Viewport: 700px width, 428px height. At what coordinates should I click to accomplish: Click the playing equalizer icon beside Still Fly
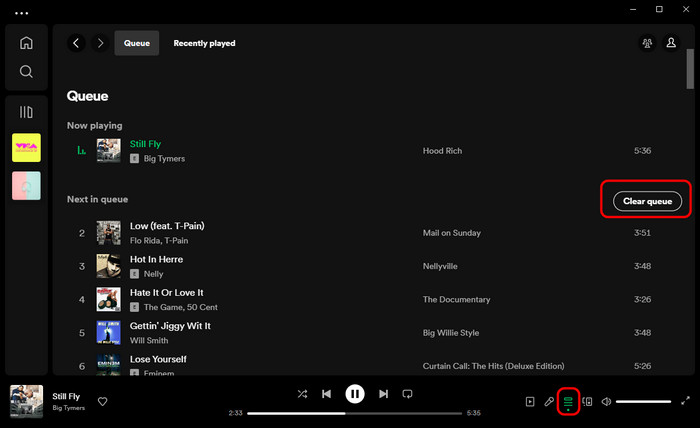[x=81, y=150]
